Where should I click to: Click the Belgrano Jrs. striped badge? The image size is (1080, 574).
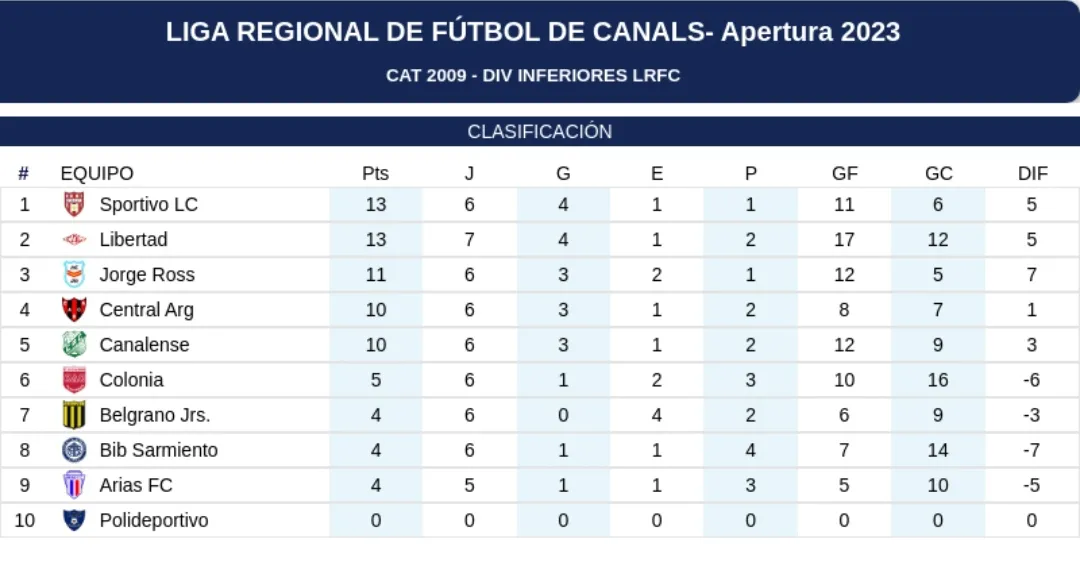[74, 415]
